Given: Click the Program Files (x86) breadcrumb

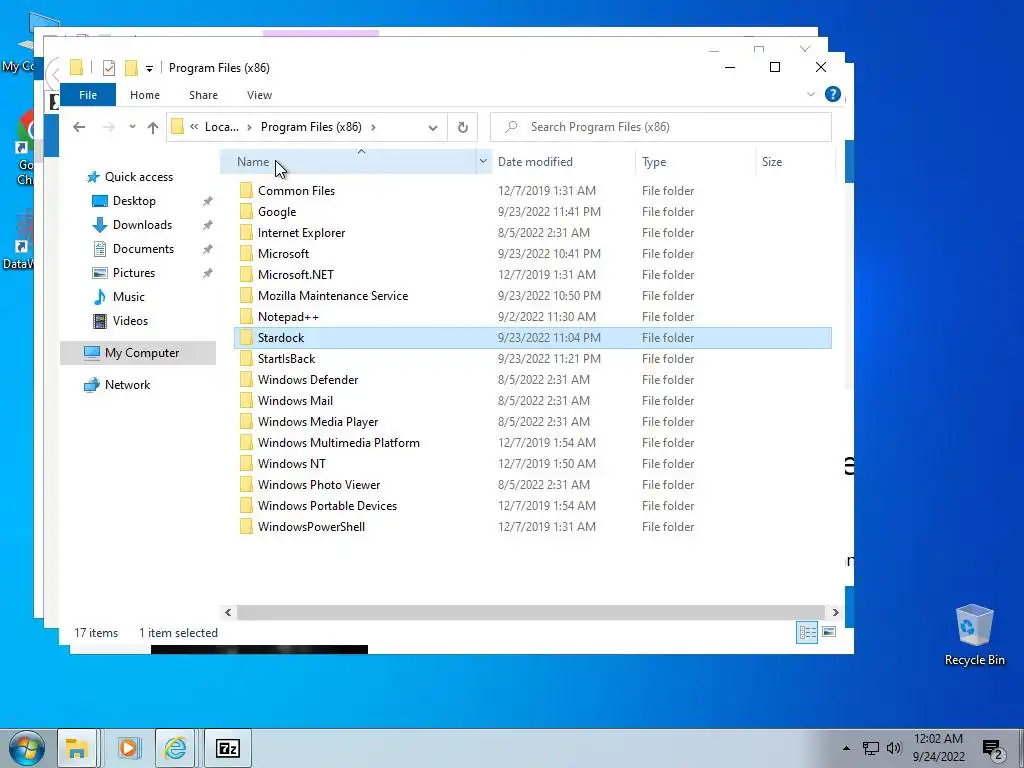Looking at the screenshot, I should pyautogui.click(x=311, y=127).
